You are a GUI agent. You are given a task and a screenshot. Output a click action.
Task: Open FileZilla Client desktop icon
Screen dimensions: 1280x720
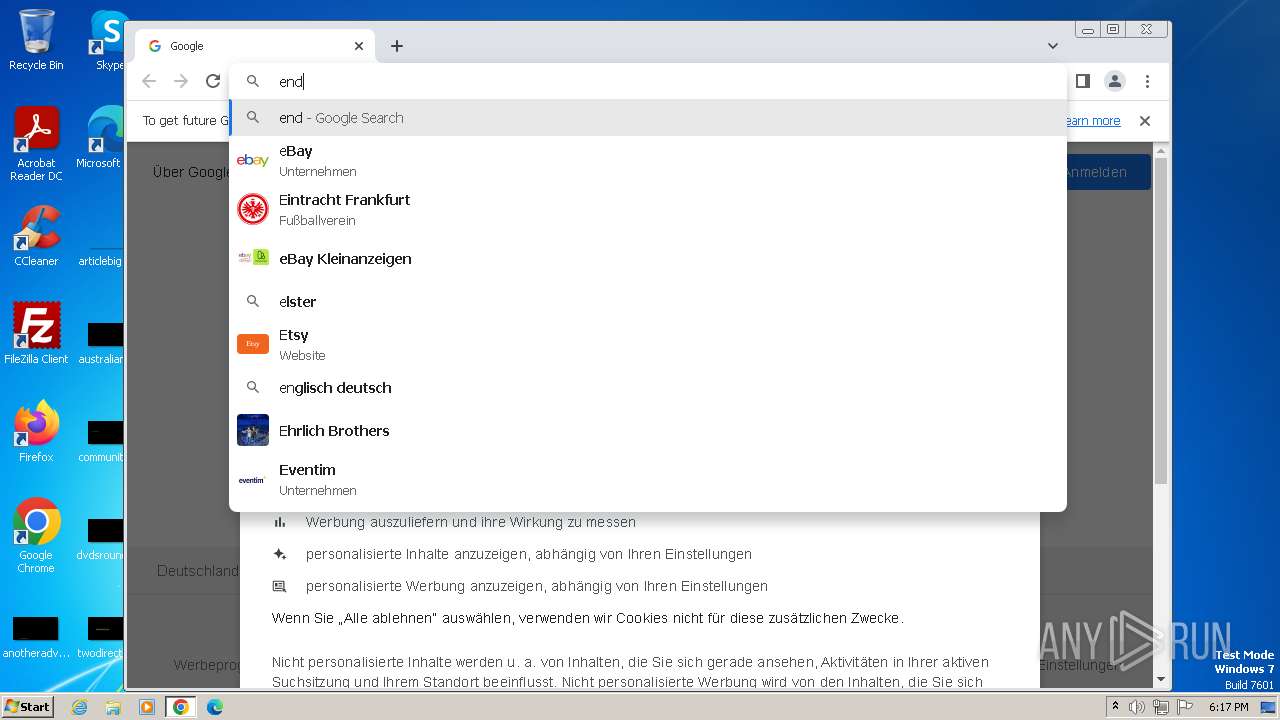tap(36, 333)
